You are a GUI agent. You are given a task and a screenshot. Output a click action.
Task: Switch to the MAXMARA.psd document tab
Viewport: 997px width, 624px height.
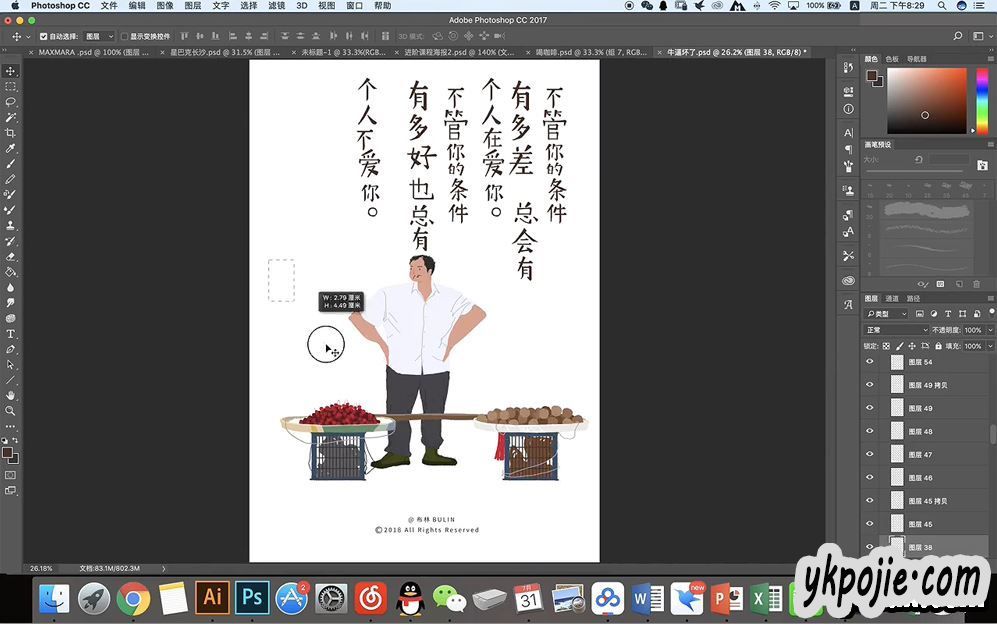tap(76, 52)
